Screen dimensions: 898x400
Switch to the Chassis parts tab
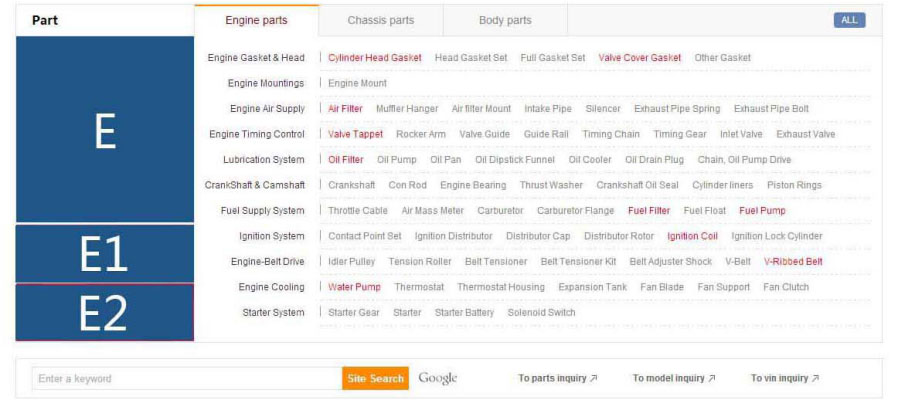(x=380, y=20)
